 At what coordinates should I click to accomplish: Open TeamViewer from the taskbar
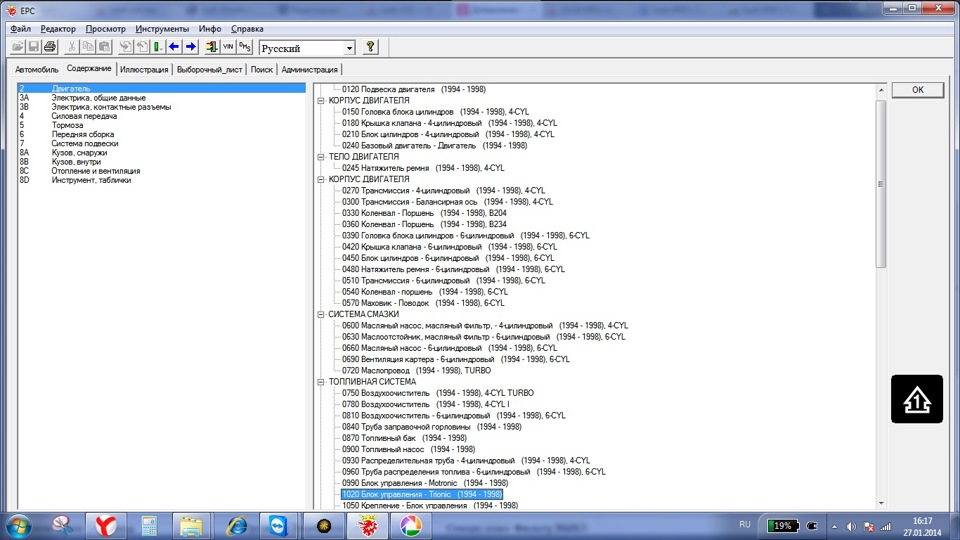point(279,526)
